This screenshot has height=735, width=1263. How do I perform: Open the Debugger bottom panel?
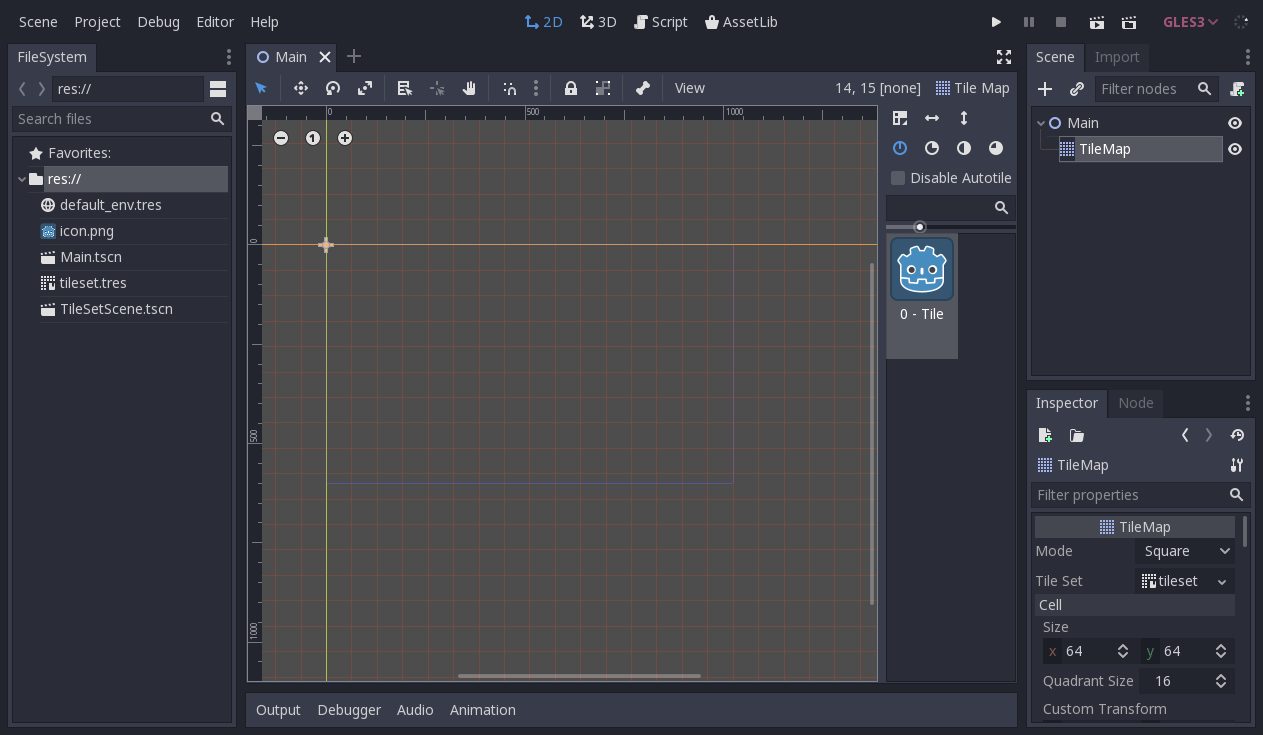point(349,710)
